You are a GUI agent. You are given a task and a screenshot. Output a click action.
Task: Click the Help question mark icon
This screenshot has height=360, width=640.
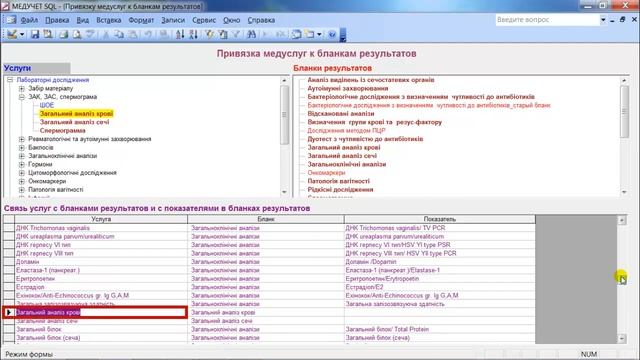pyautogui.click(x=332, y=34)
